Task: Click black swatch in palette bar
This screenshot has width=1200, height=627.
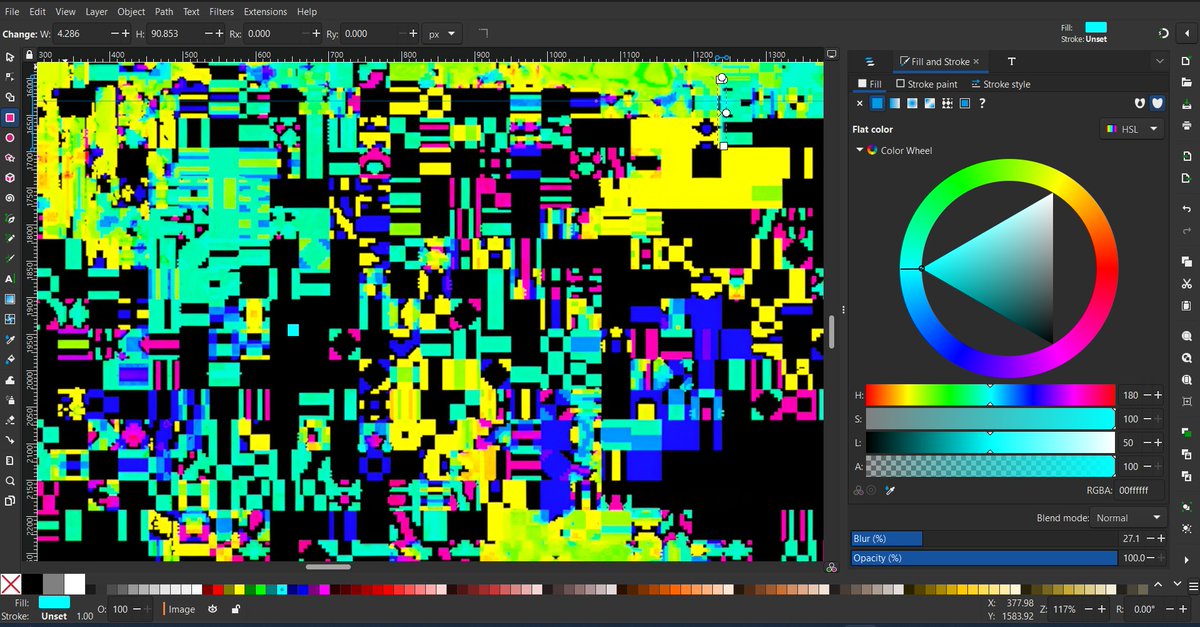Action: tap(33, 583)
